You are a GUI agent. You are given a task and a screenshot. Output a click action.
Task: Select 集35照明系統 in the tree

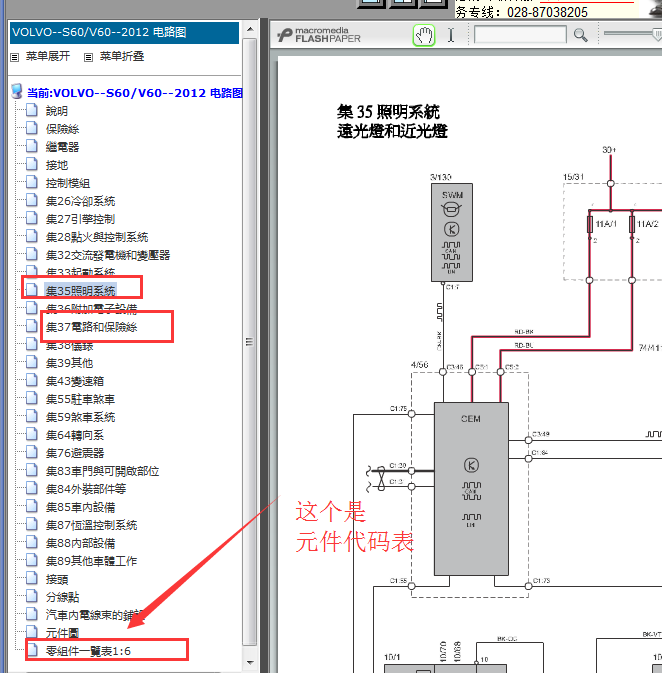[80, 291]
